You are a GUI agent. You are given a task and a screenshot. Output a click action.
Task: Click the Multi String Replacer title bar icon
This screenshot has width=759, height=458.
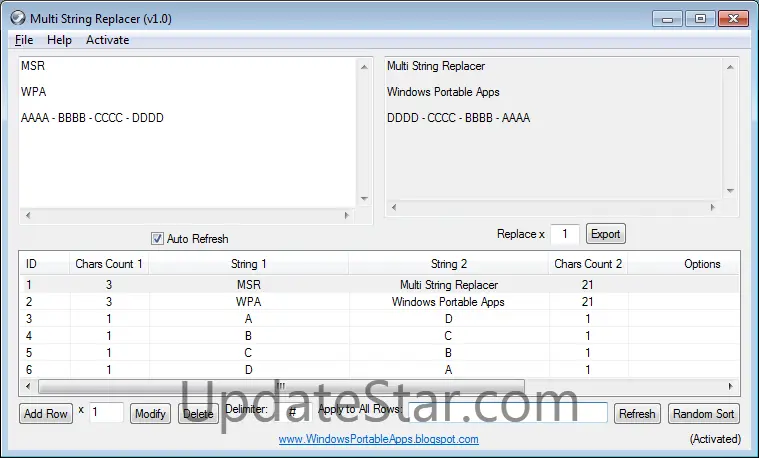(x=18, y=18)
